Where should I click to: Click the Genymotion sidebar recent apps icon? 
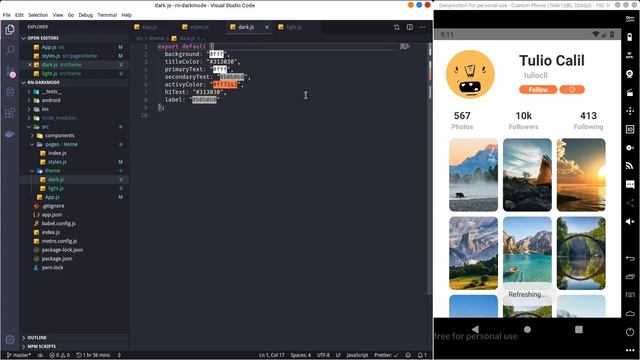tap(630, 276)
